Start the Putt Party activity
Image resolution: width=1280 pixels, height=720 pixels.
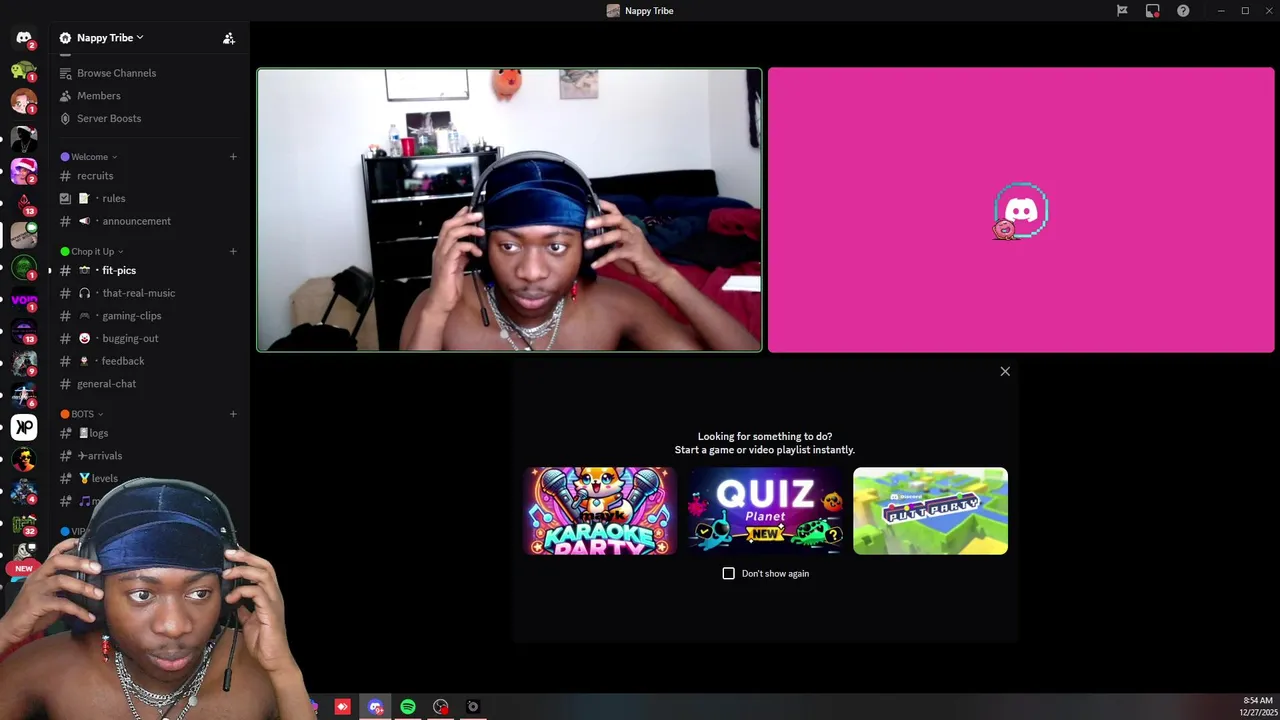tap(930, 511)
